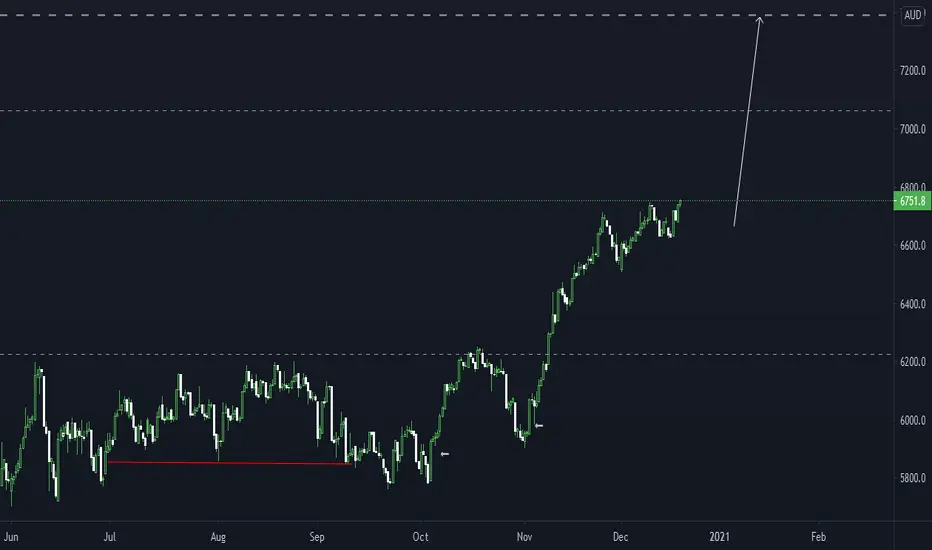
Task: Click the Oct date label
Action: tap(420, 537)
